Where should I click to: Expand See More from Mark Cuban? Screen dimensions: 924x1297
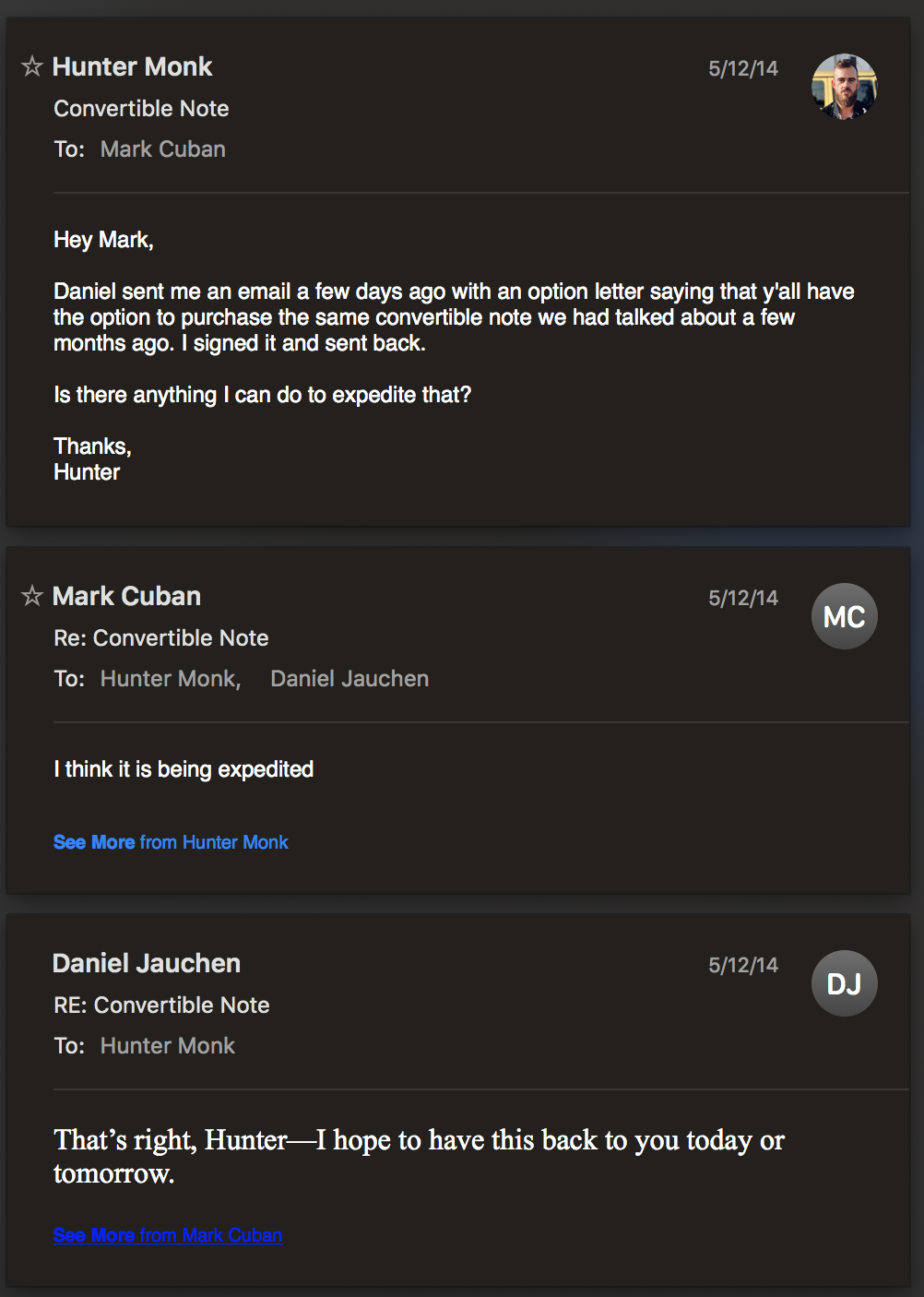(168, 1235)
